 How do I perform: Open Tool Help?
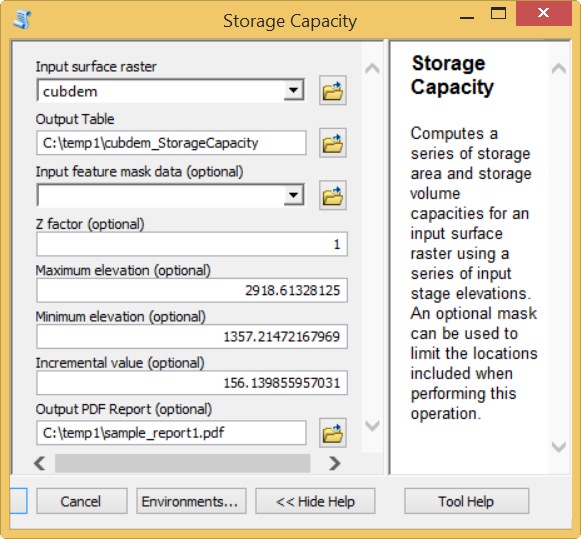[467, 501]
